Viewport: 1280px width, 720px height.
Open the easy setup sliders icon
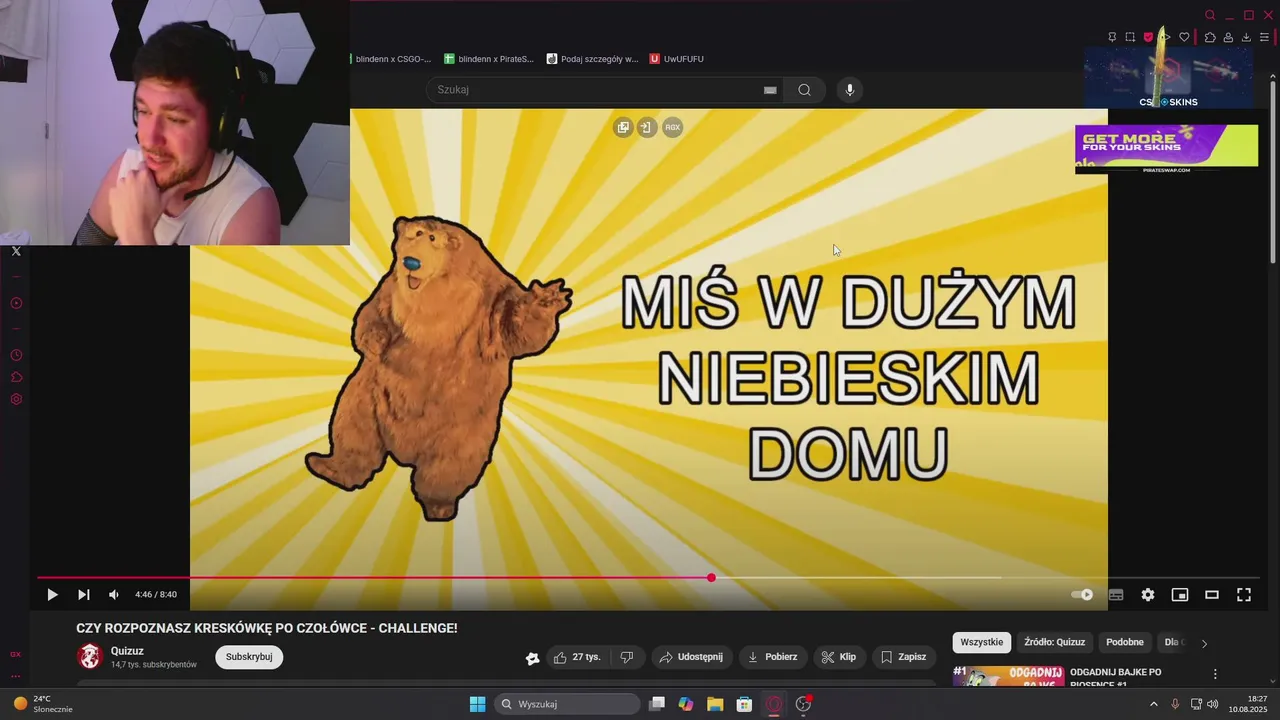[1264, 37]
